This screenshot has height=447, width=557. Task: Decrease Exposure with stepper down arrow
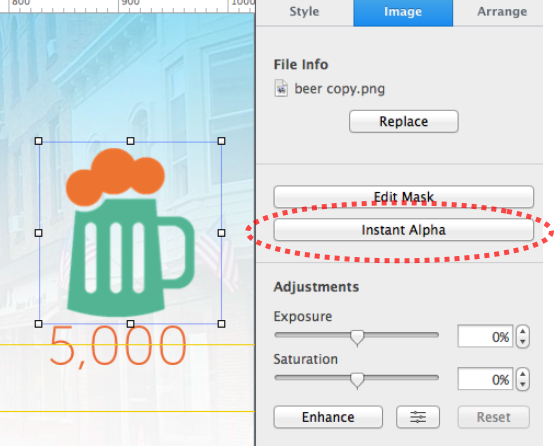pos(523,342)
